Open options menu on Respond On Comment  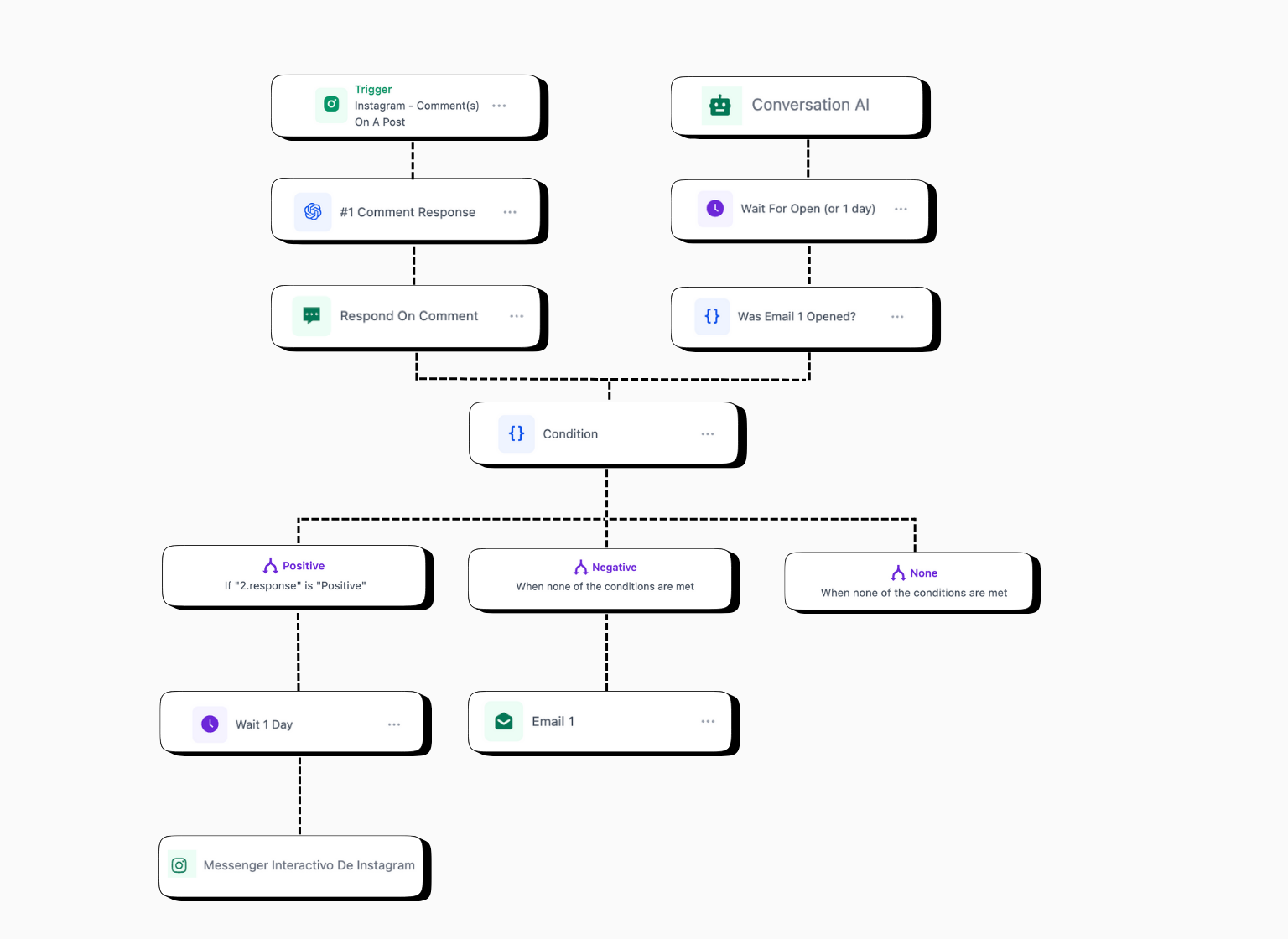point(517,316)
